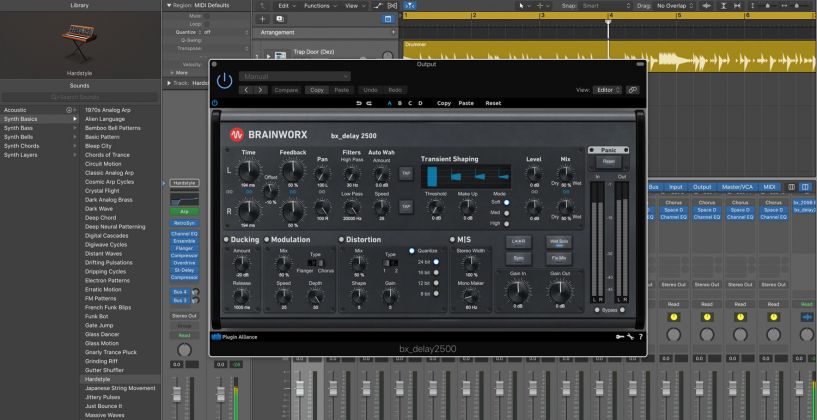Open the Snap Smart dropdown
817x420 pixels.
coord(605,6)
